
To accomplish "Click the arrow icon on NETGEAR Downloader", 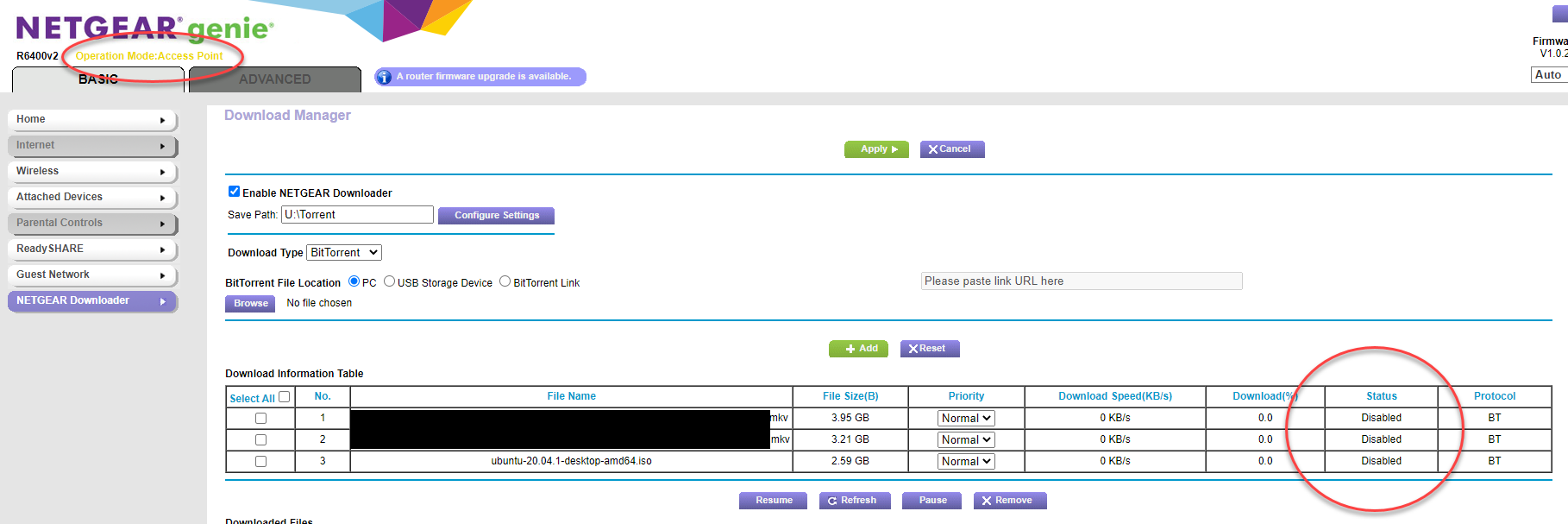I will 162,301.
